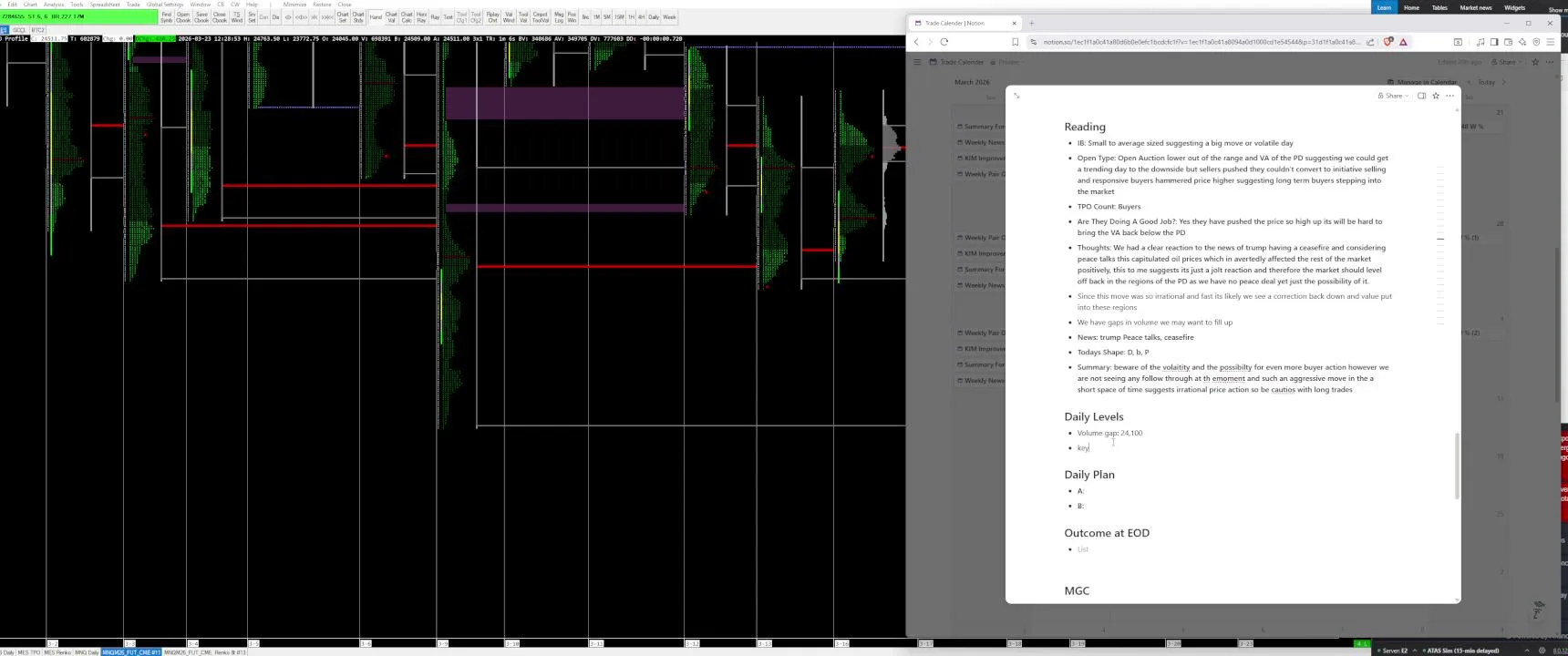
Task: Toggle the Notion sidebar hamburger icon
Action: tap(917, 62)
